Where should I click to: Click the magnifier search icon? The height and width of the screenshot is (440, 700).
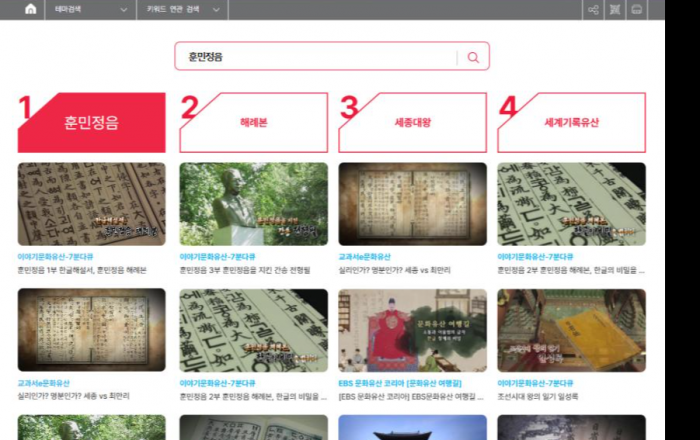coord(473,57)
